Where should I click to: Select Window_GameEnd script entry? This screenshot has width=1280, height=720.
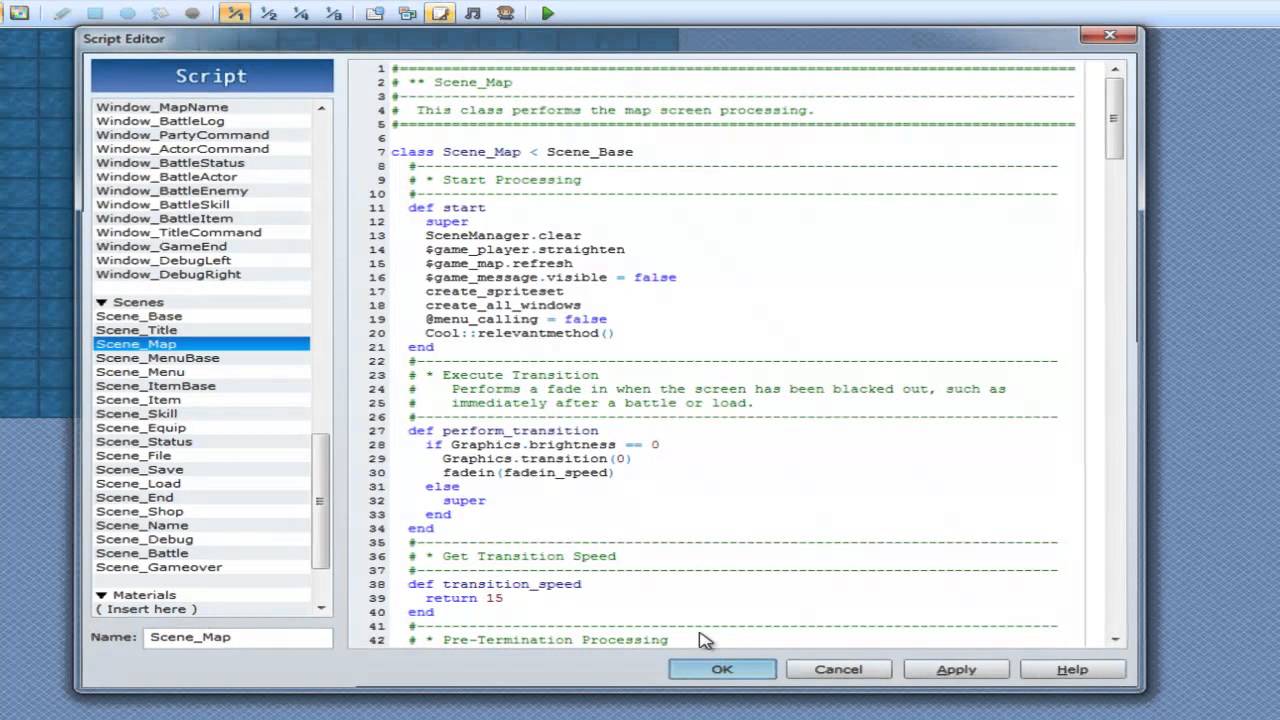tap(202, 246)
